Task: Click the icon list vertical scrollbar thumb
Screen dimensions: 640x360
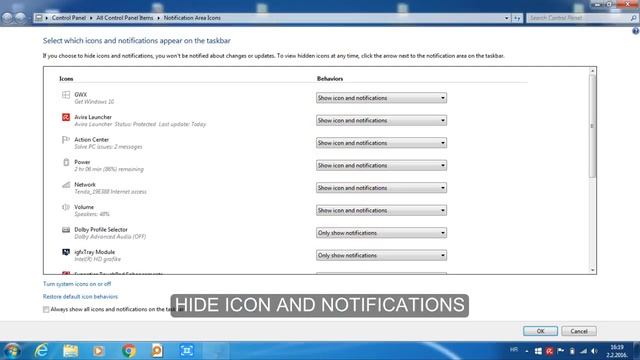Action: 592,127
